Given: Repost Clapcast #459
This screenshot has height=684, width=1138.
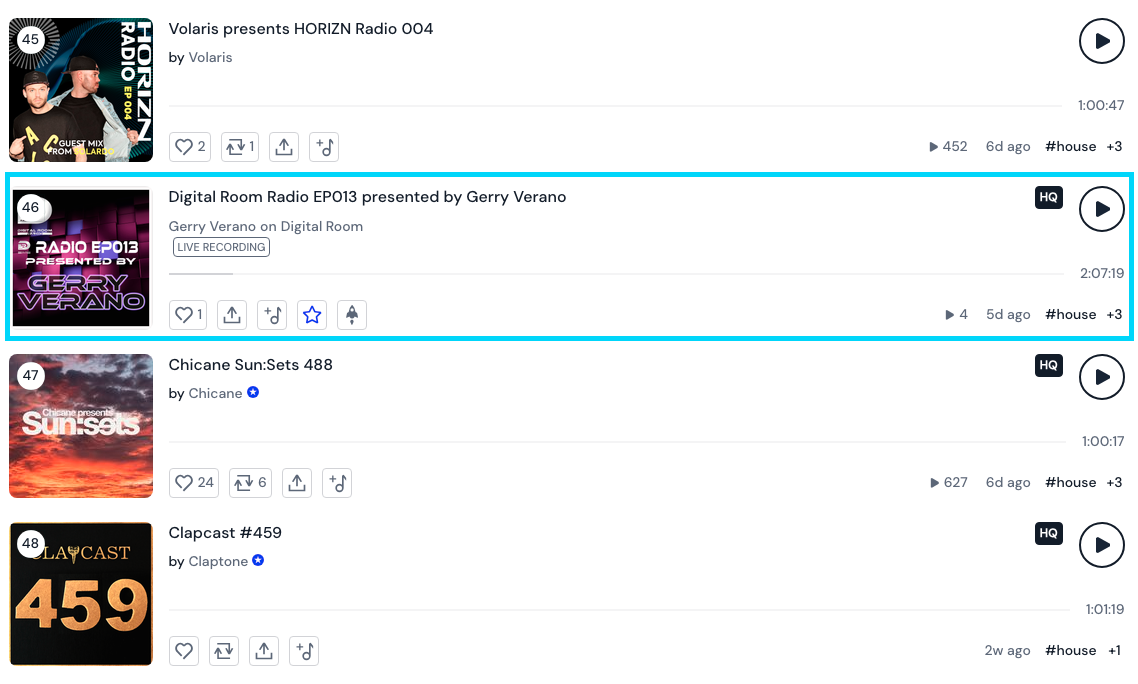Looking at the screenshot, I should pos(224,651).
